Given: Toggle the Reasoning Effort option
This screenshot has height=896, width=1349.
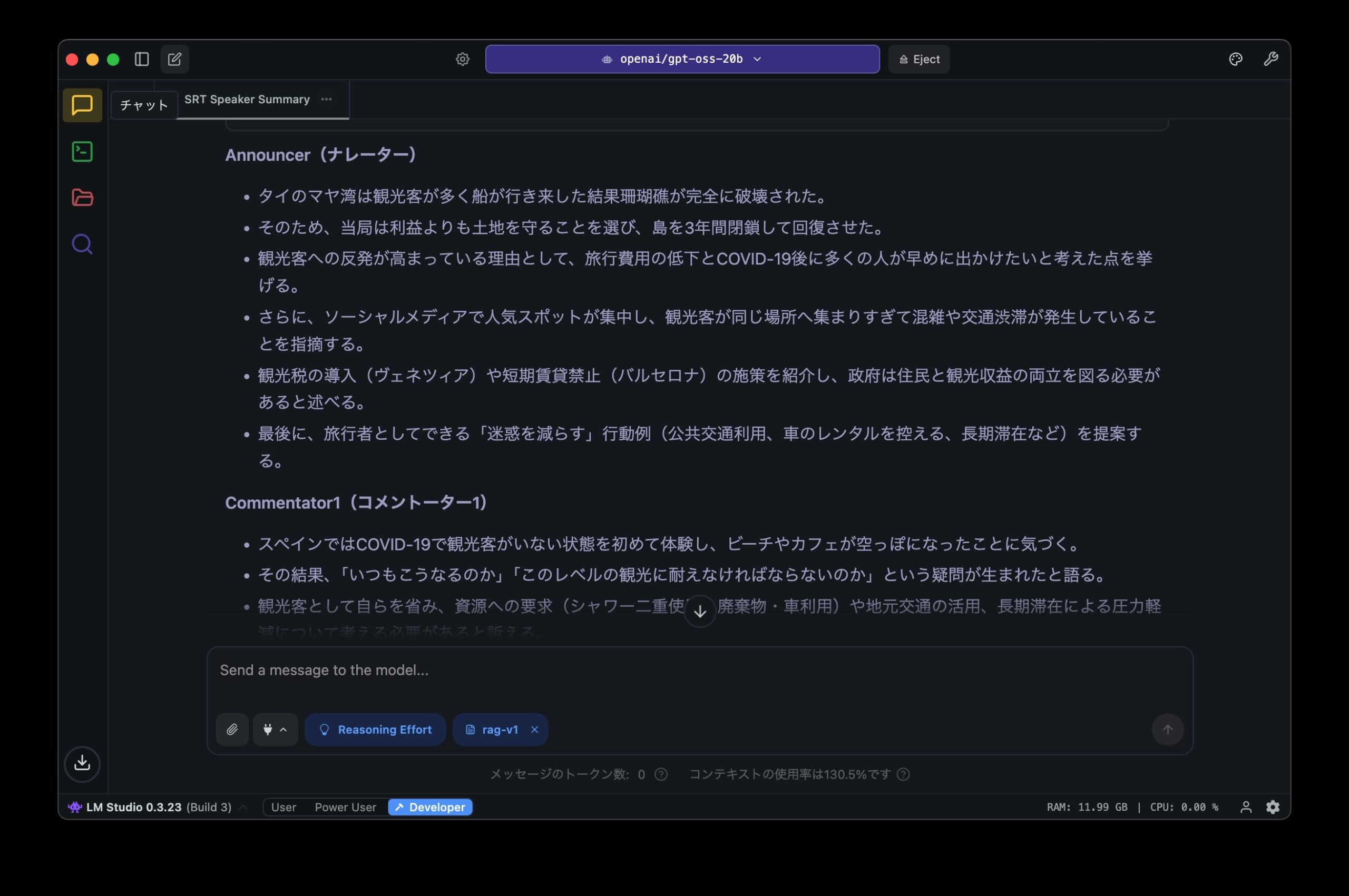Looking at the screenshot, I should 375,729.
